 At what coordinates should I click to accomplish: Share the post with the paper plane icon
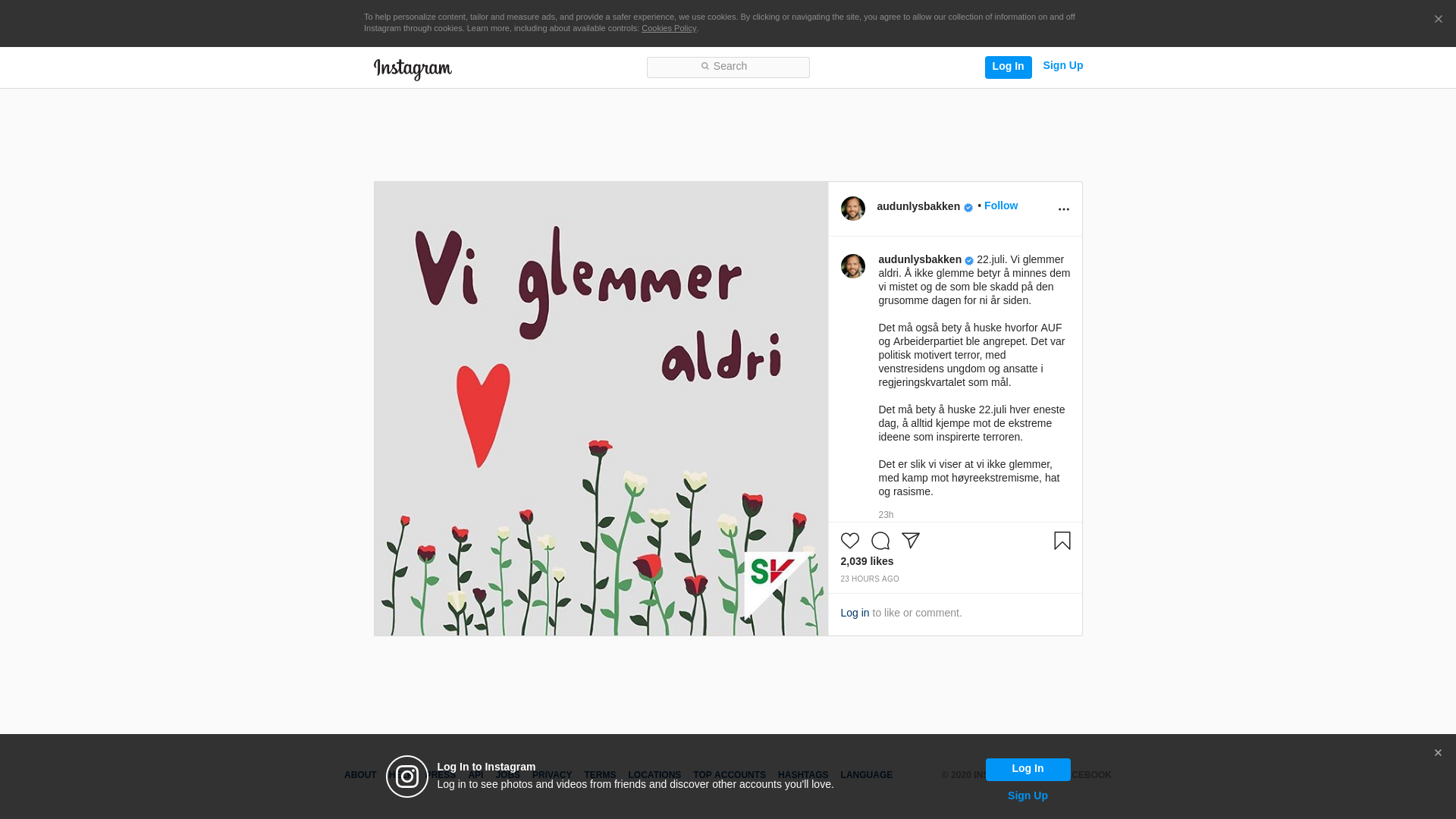pos(910,541)
